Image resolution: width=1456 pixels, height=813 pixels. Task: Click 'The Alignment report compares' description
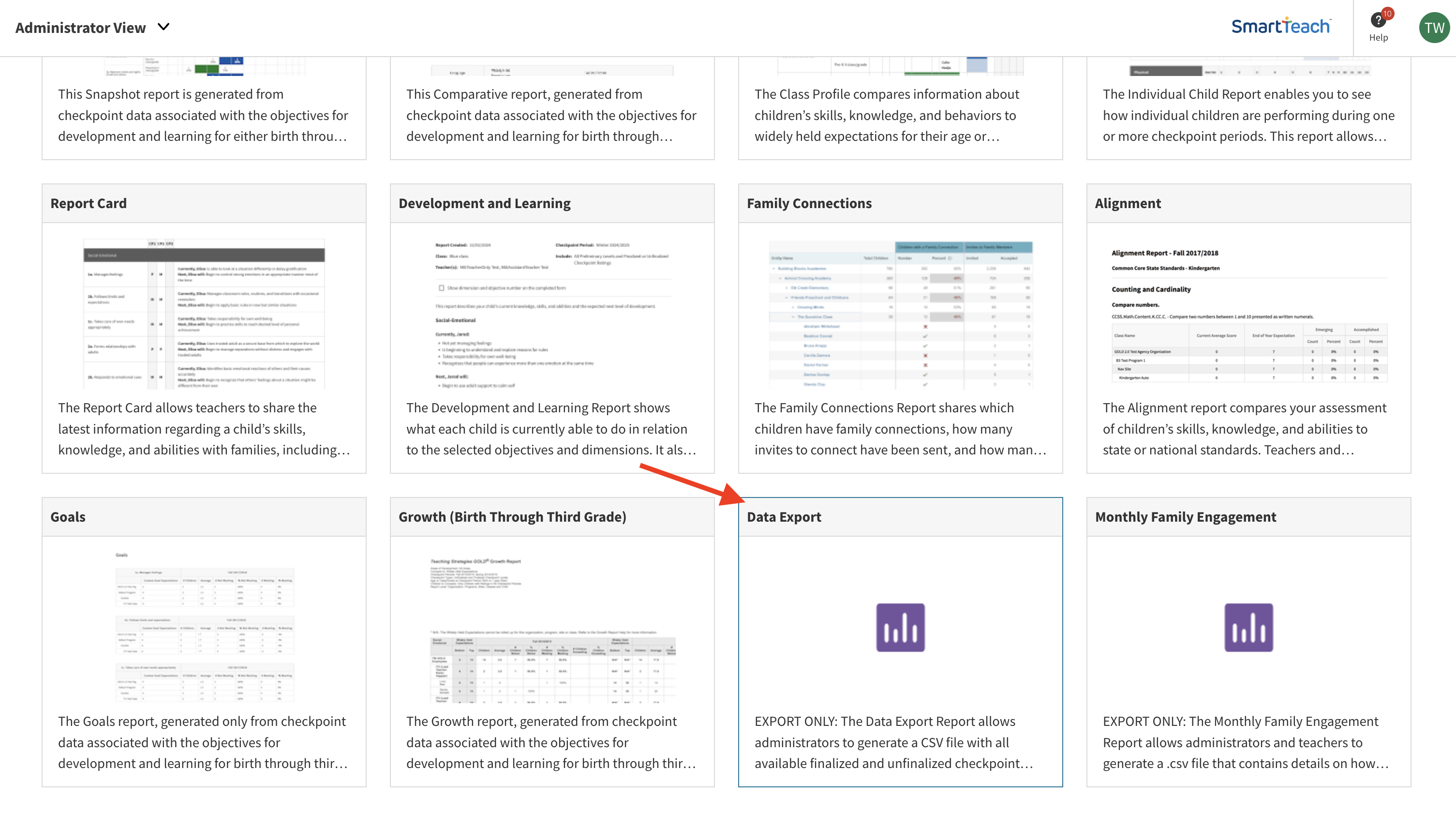1244,429
